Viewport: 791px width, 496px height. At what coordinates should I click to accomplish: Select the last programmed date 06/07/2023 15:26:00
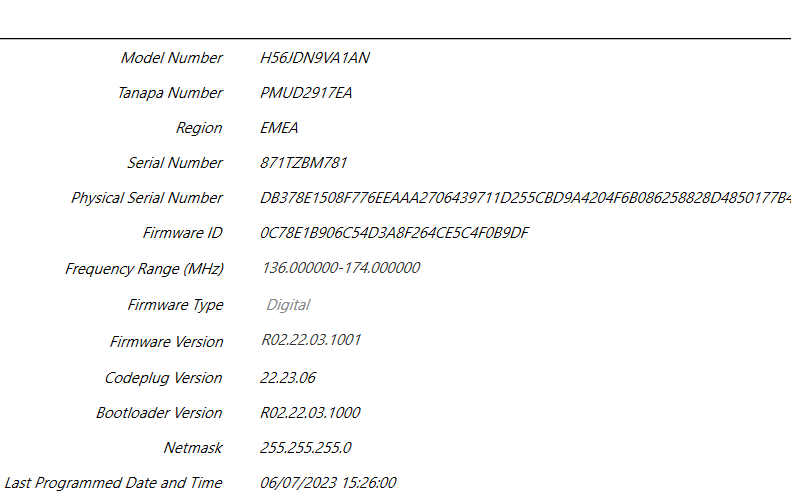328,483
